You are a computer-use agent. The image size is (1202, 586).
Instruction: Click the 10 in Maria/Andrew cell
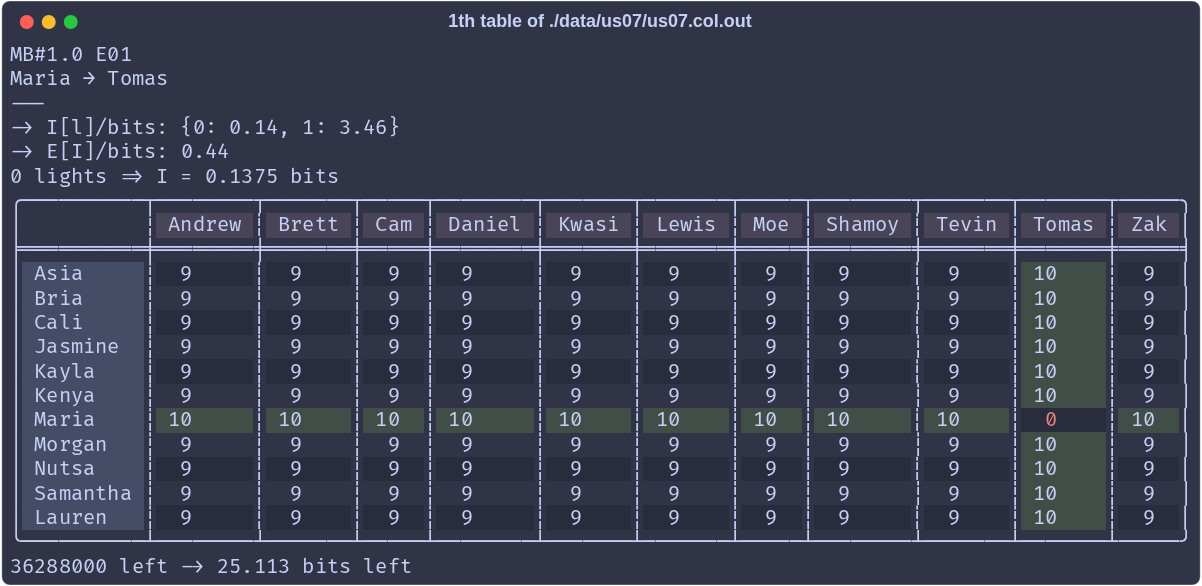pyautogui.click(x=180, y=420)
